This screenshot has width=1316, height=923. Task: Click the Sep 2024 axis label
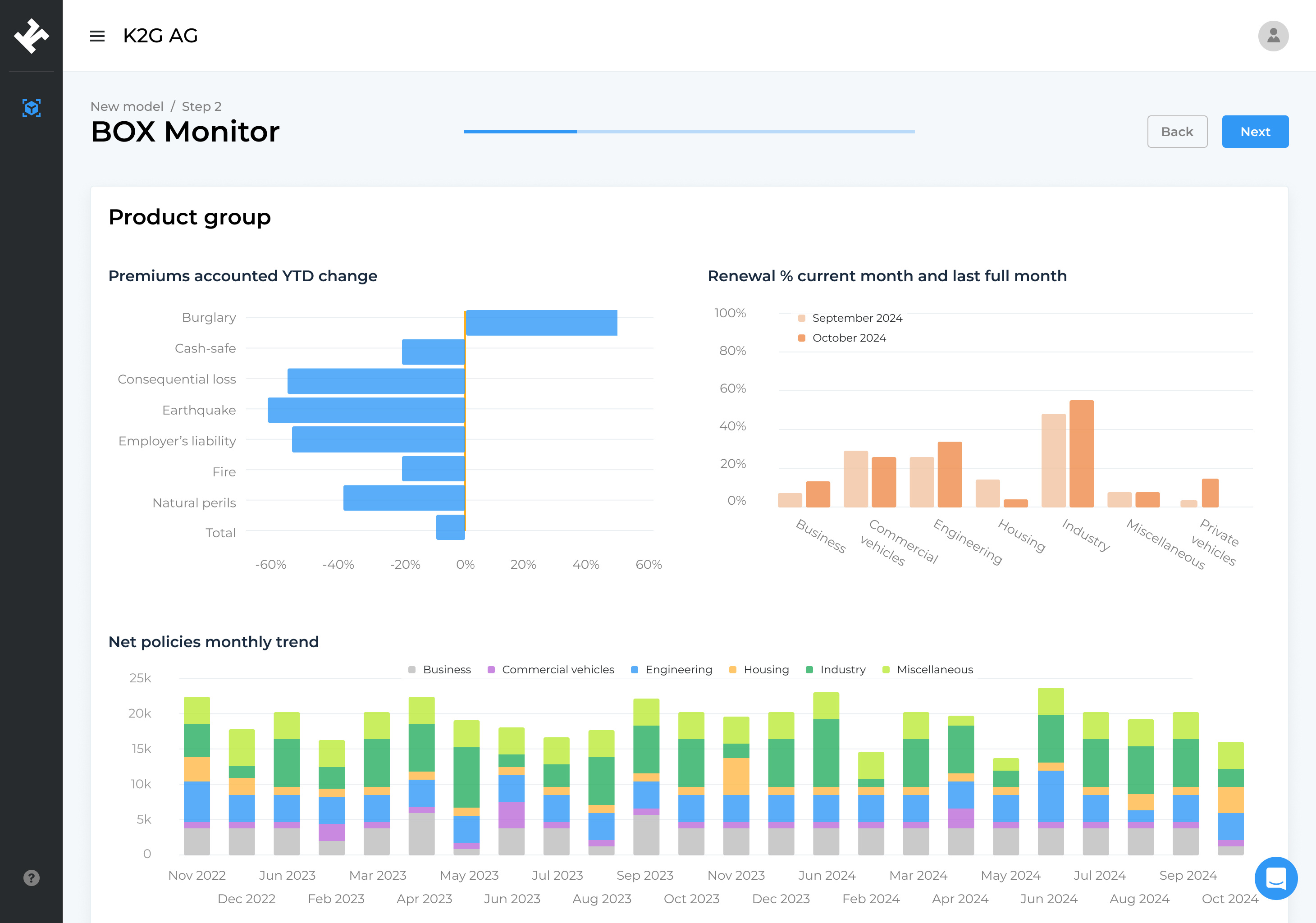click(x=1188, y=875)
